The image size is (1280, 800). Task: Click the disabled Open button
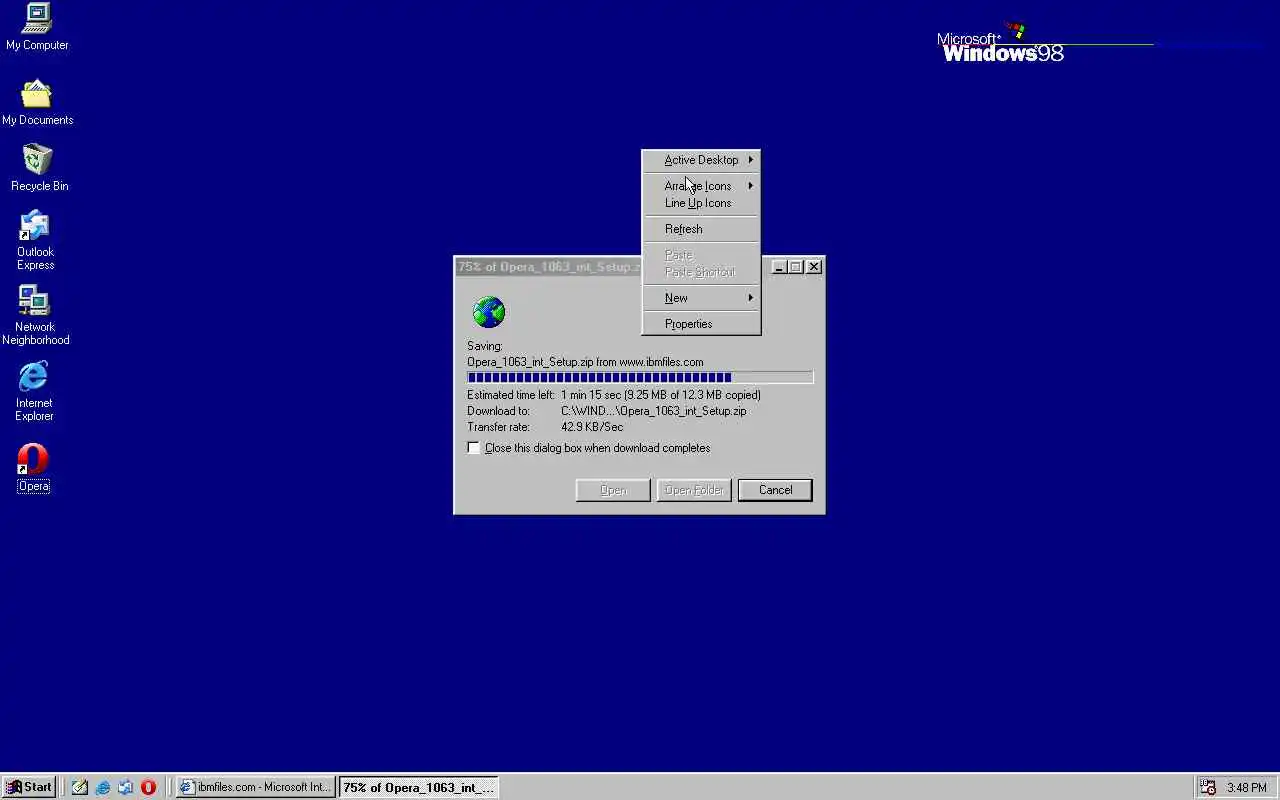(613, 490)
